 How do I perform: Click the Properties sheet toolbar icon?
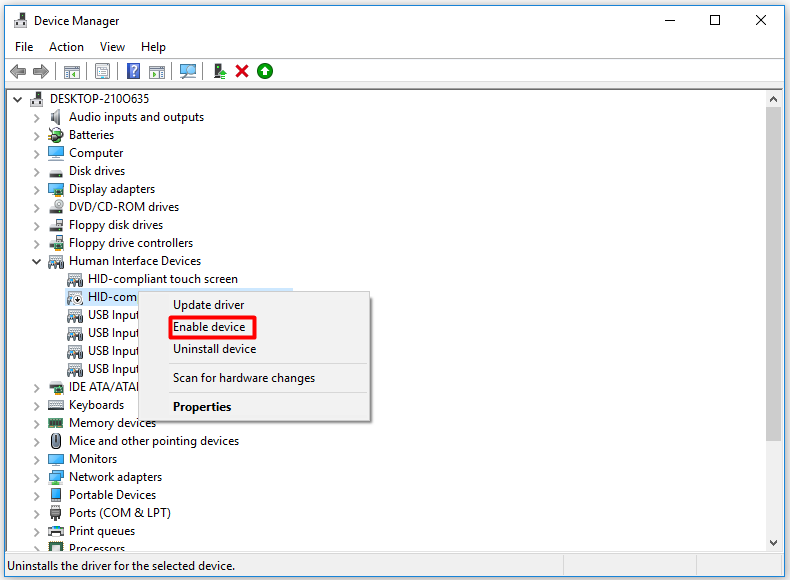pyautogui.click(x=102, y=71)
